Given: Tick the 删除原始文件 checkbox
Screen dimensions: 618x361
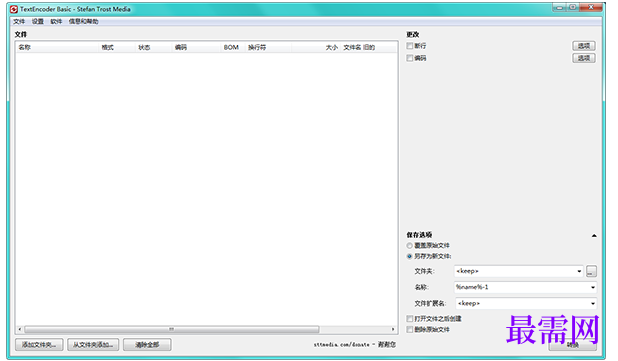Looking at the screenshot, I should tap(410, 329).
